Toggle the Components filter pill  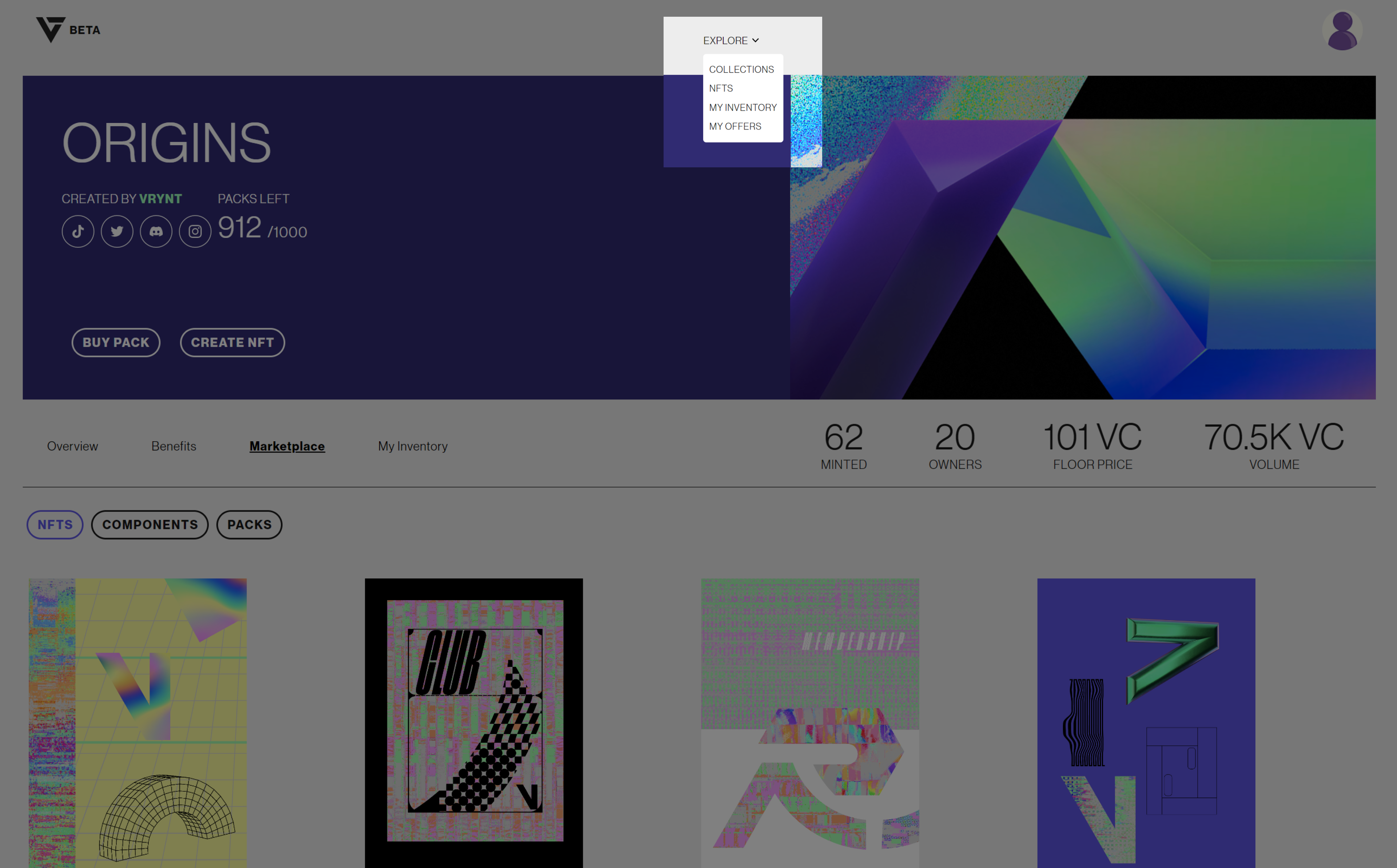[x=150, y=525]
